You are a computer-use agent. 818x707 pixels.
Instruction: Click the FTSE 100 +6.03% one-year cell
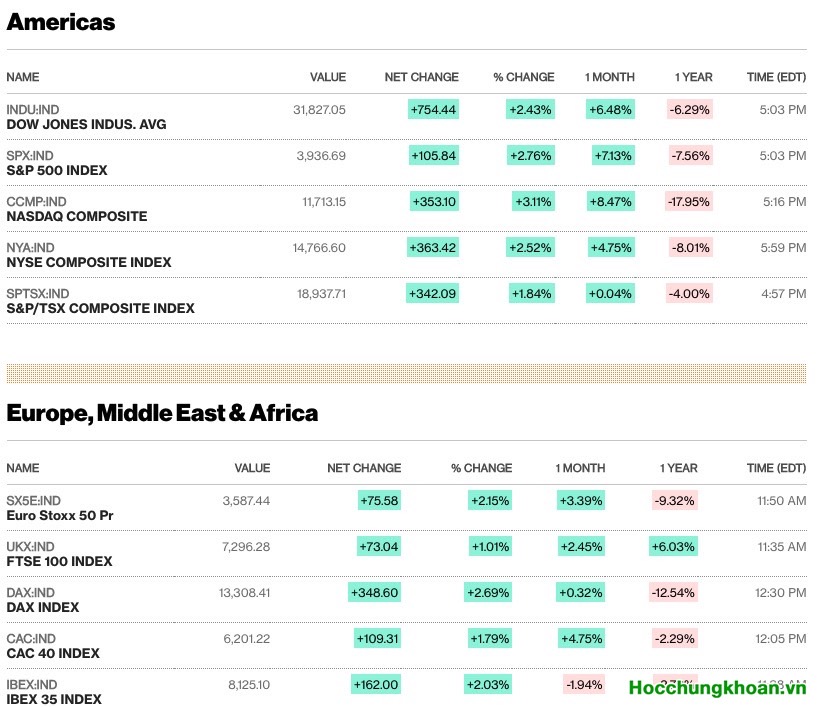point(672,547)
